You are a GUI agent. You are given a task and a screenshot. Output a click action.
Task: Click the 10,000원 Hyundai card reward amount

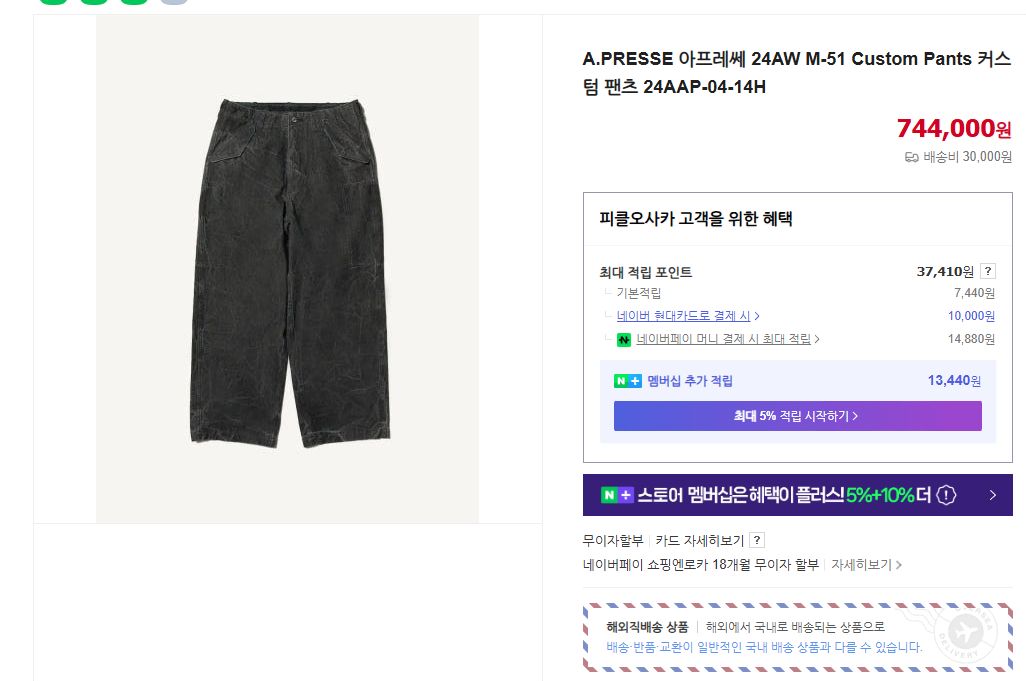point(971,316)
